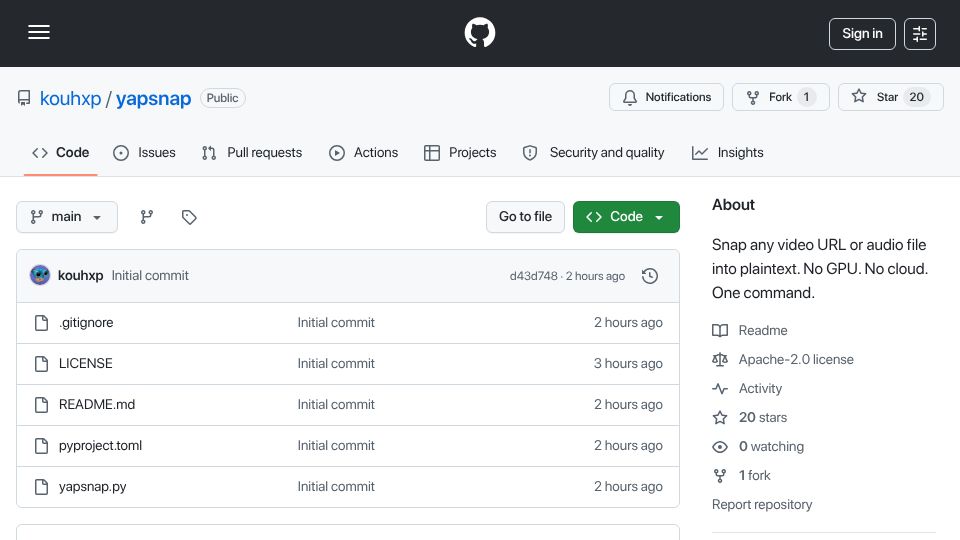The height and width of the screenshot is (540, 960).
Task: Select the Code tab
Action: coord(61,152)
